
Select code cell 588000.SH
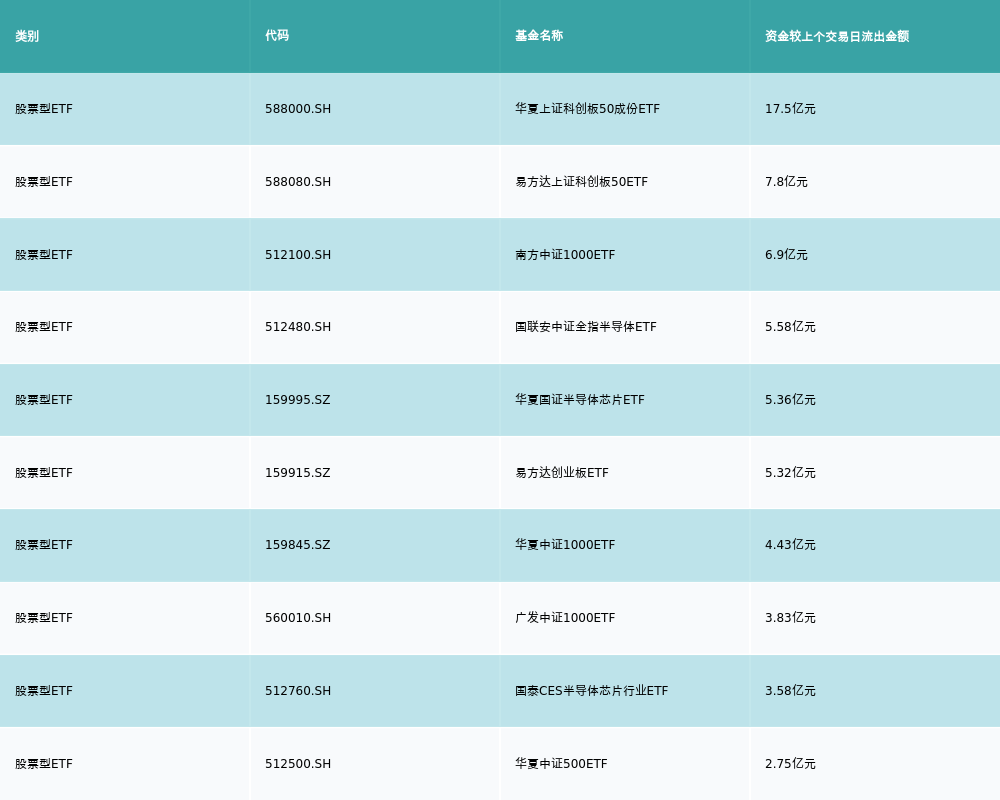(298, 109)
